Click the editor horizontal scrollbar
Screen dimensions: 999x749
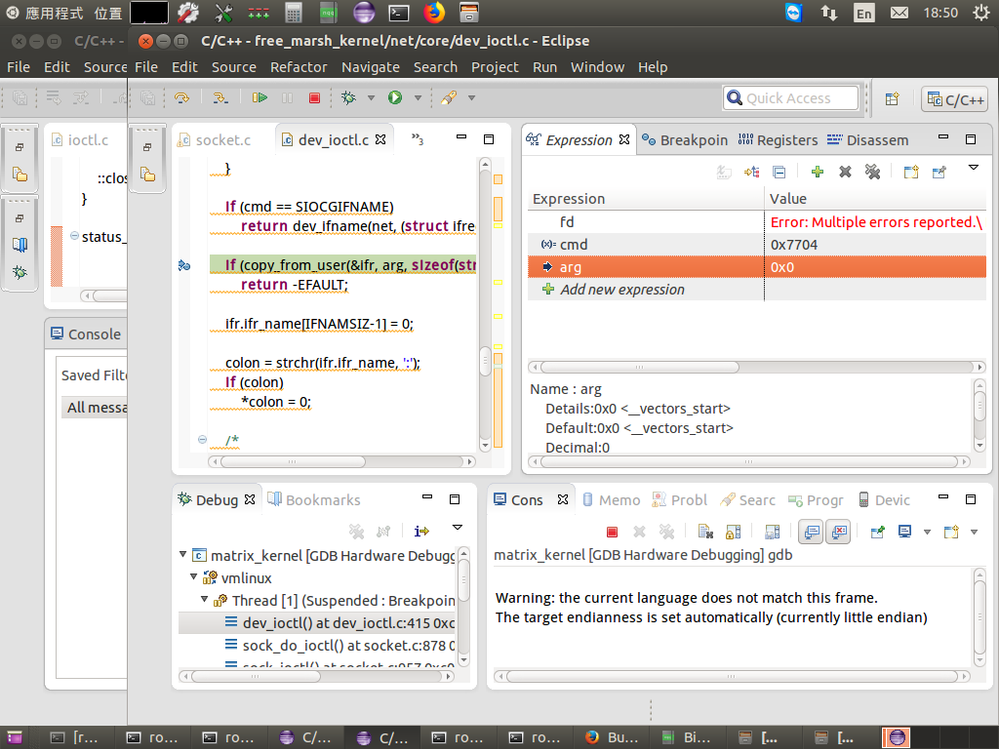[x=342, y=461]
